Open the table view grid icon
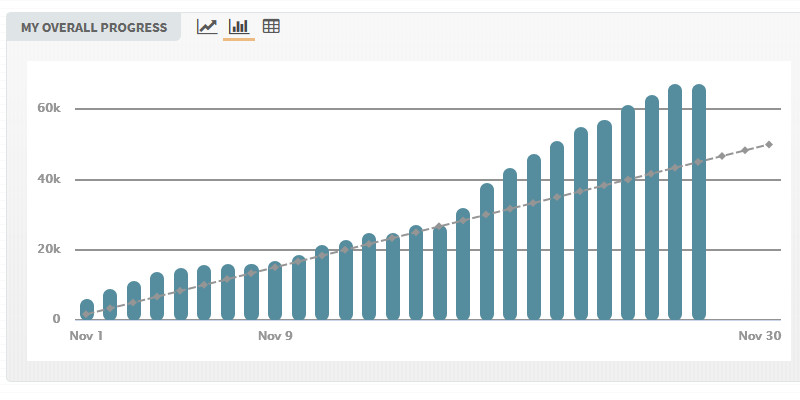800x400 pixels. (271, 27)
